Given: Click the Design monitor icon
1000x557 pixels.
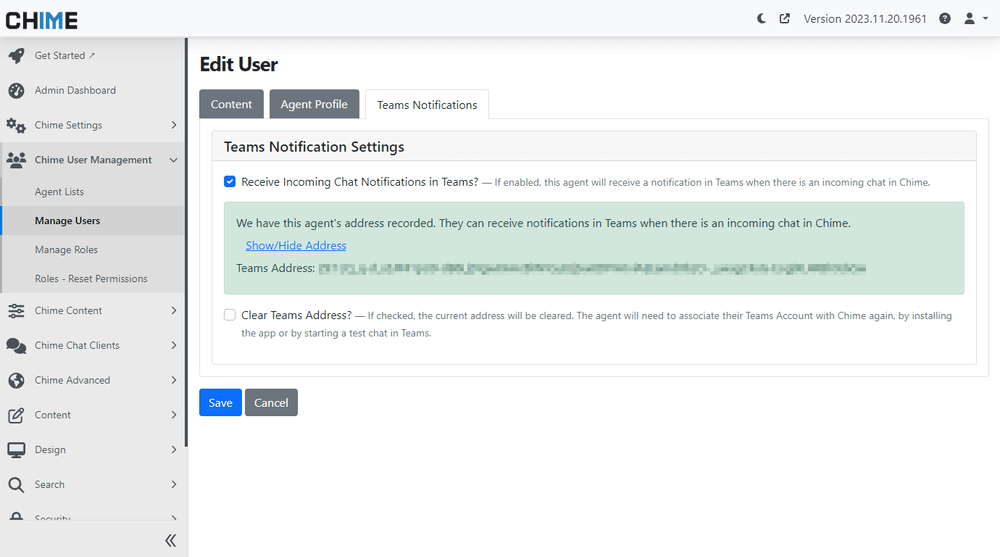Looking at the screenshot, I should 17,450.
